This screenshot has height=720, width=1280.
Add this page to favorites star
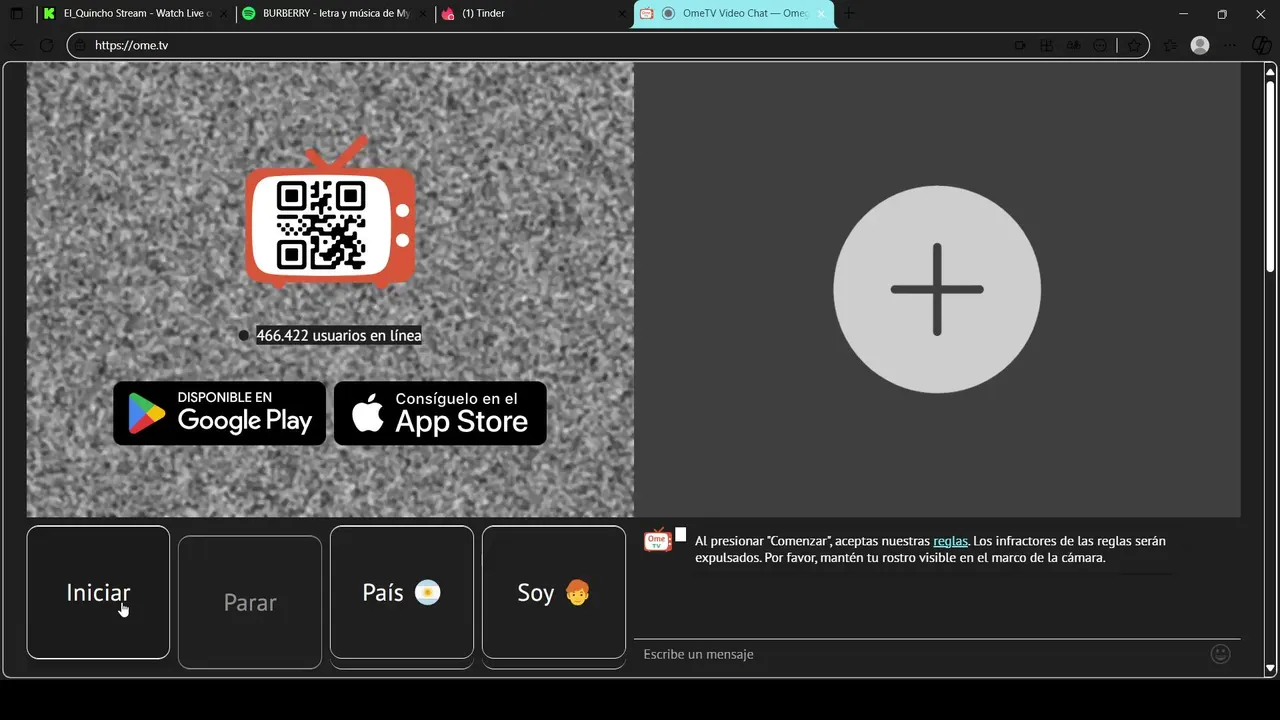pos(1134,45)
